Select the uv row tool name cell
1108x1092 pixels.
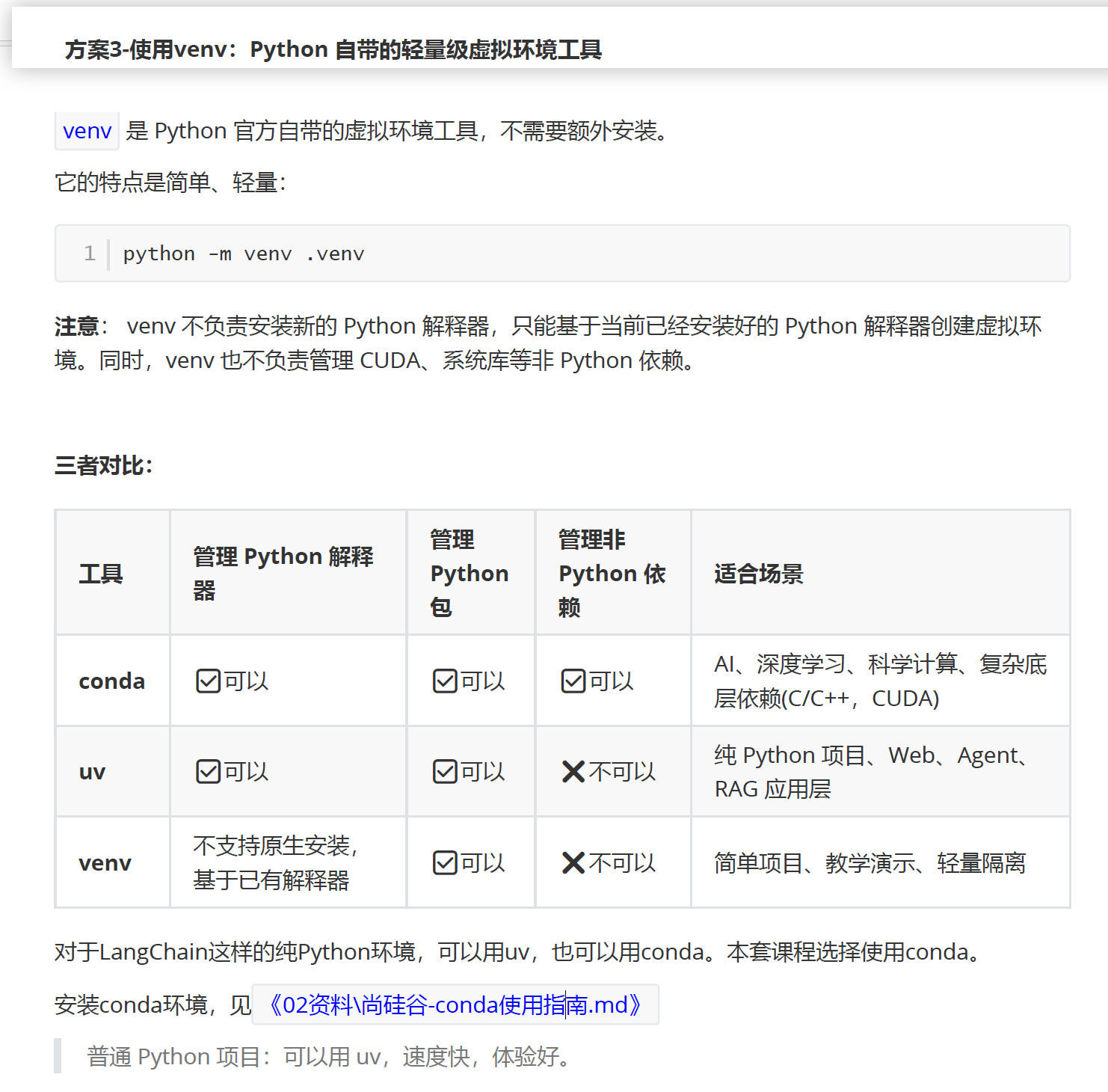[112, 771]
